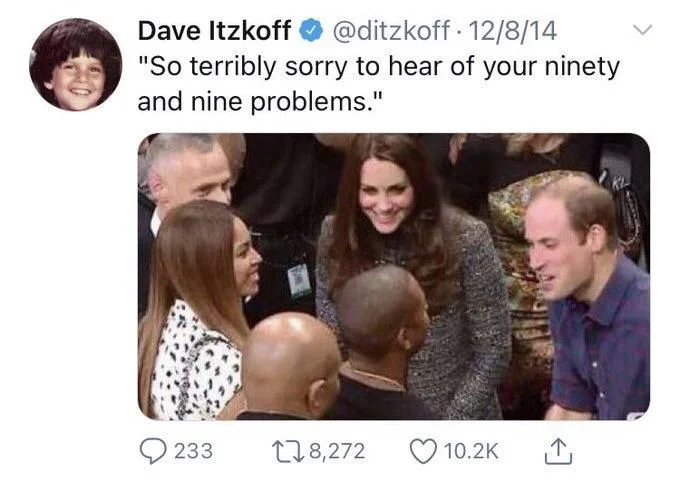Select the ninety and nine problems tweet text
The height and width of the screenshot is (481, 680).
(x=379, y=84)
